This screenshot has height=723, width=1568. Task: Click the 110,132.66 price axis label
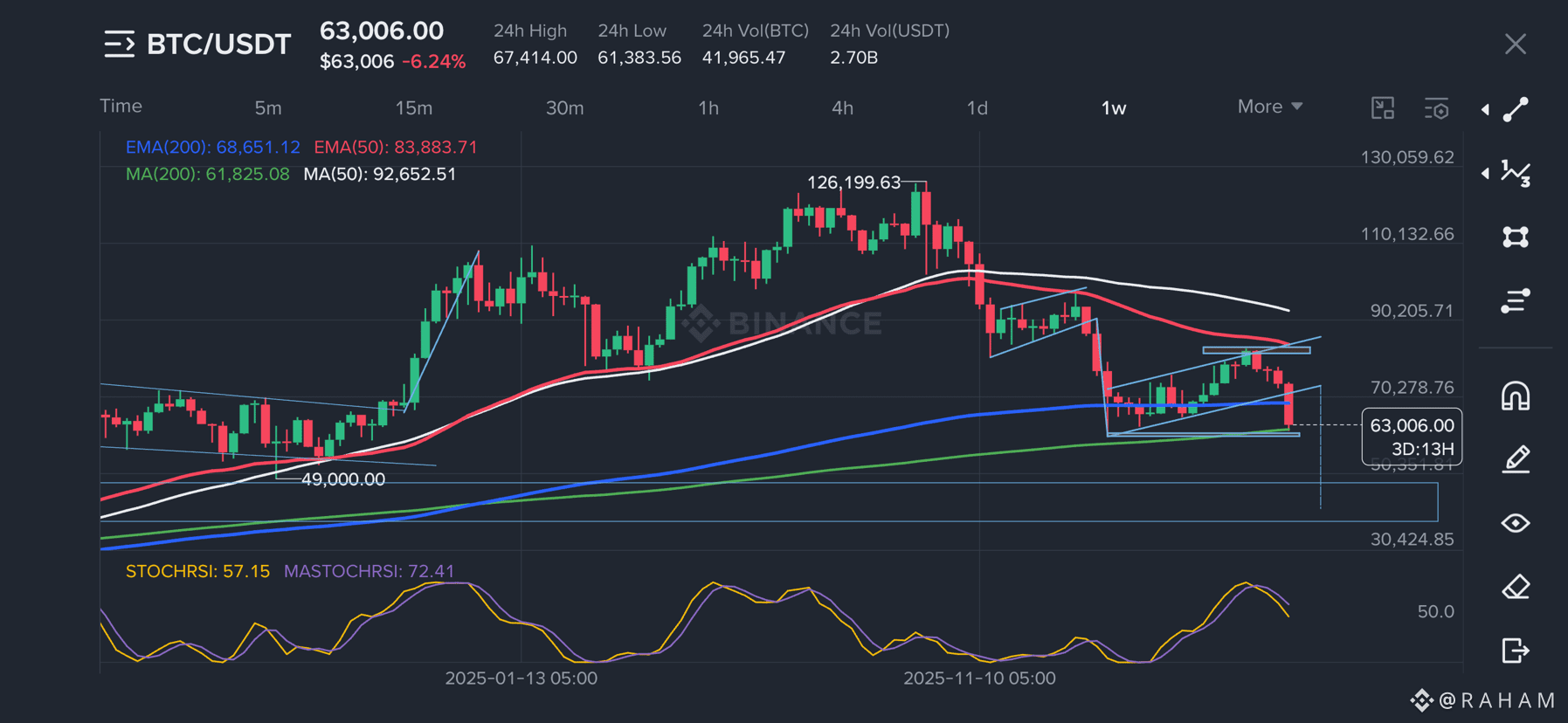1407,234
